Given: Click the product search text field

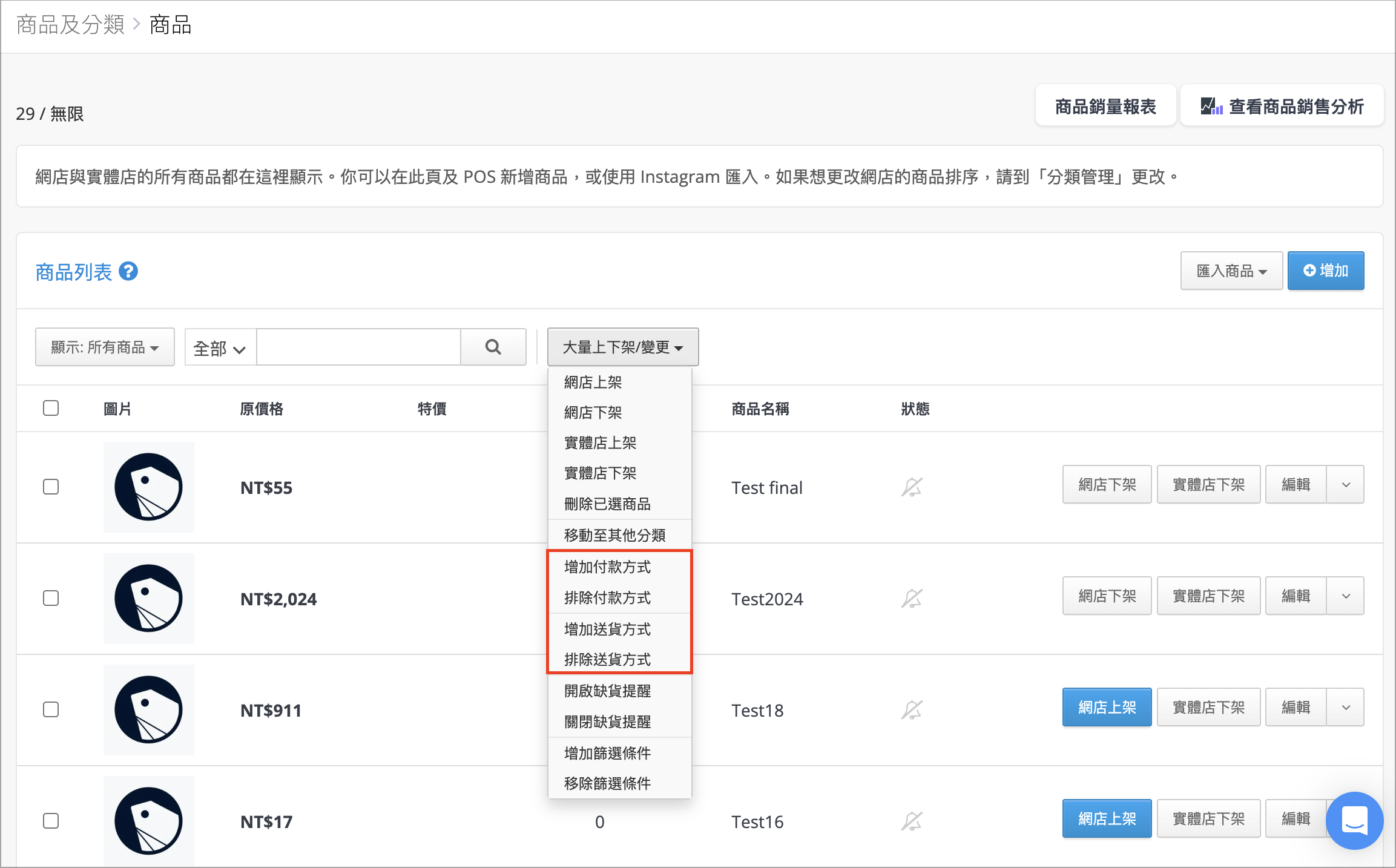Looking at the screenshot, I should click(x=358, y=347).
